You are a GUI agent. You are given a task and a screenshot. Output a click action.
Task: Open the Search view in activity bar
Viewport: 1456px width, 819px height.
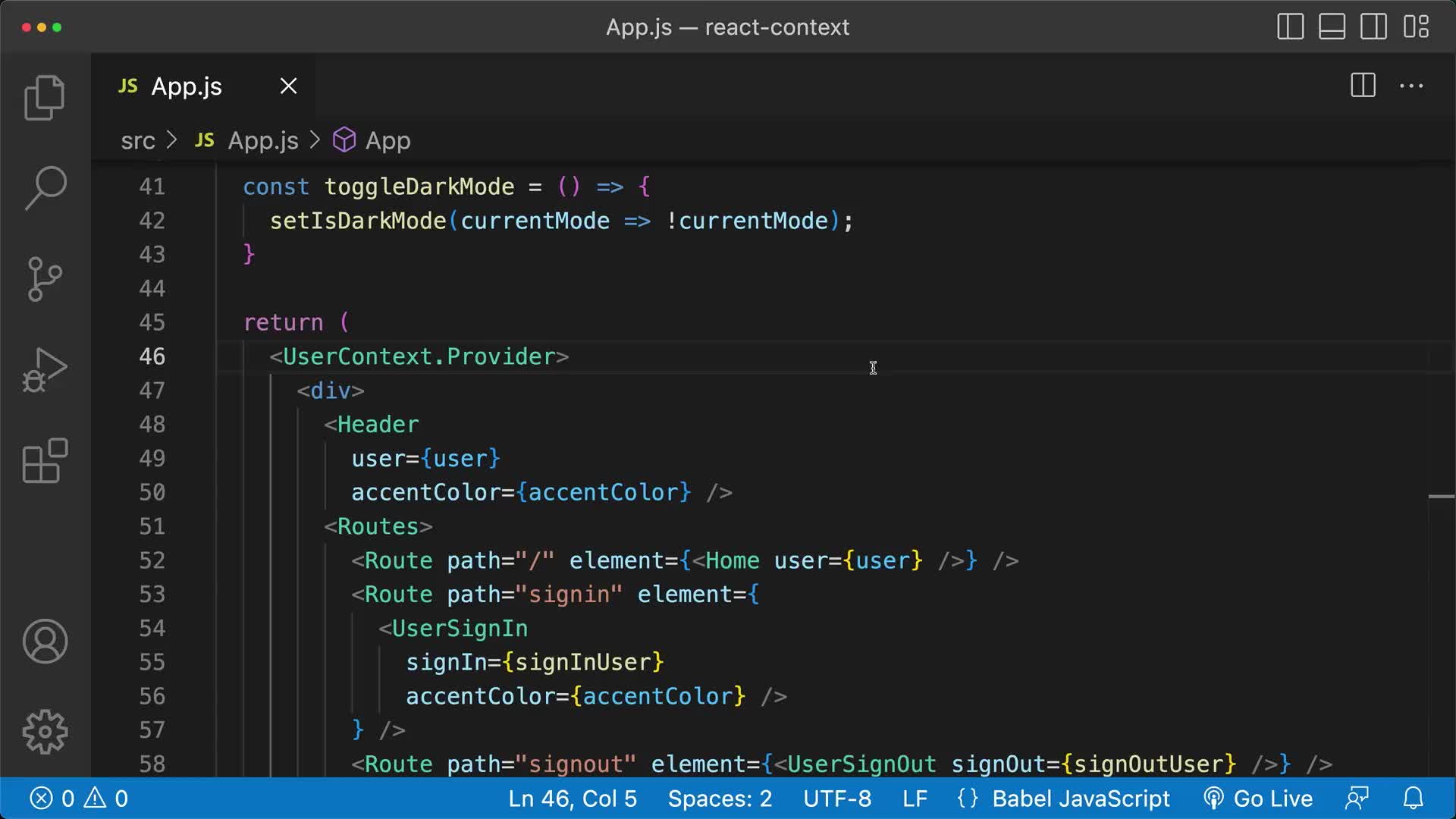click(x=45, y=188)
